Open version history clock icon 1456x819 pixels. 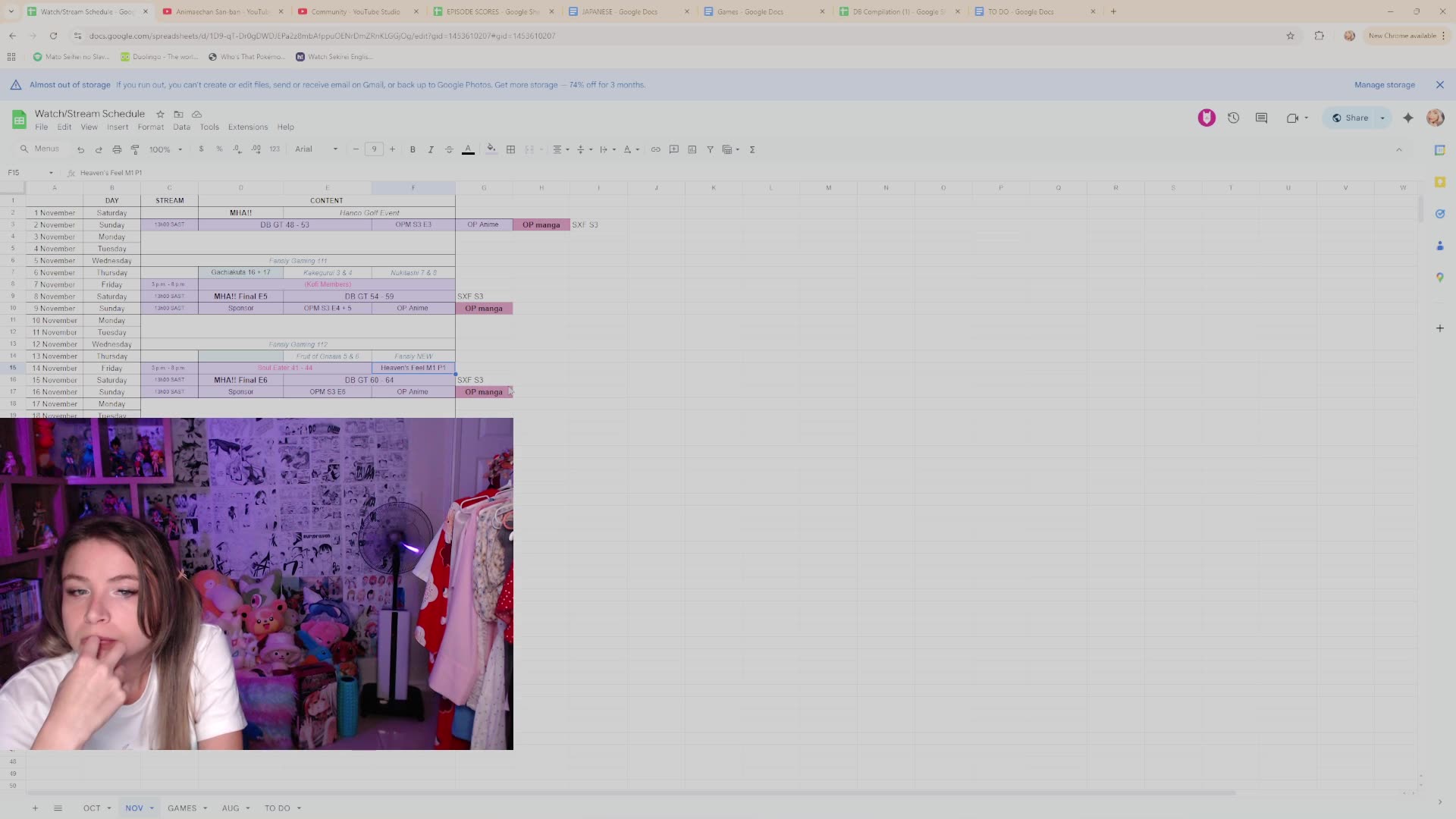pos(1233,118)
